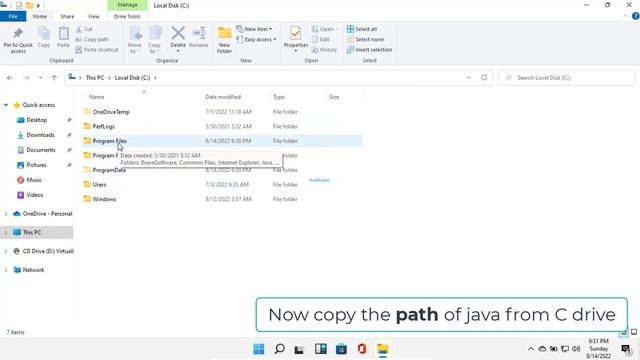Select the Users folder
The height and width of the screenshot is (360, 640).
[221, 184]
